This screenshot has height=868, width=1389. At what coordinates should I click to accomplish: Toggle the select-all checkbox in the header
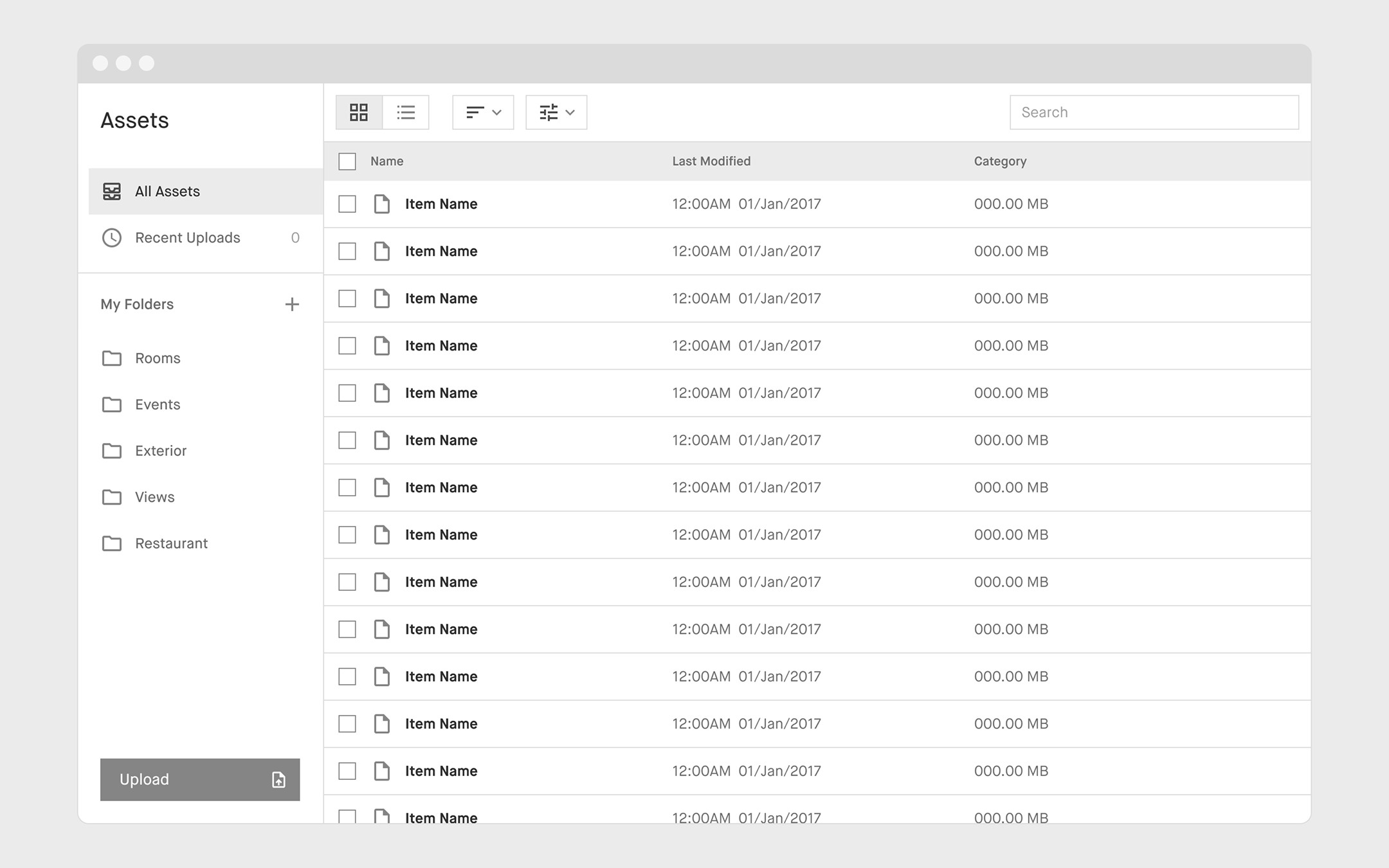(x=347, y=161)
